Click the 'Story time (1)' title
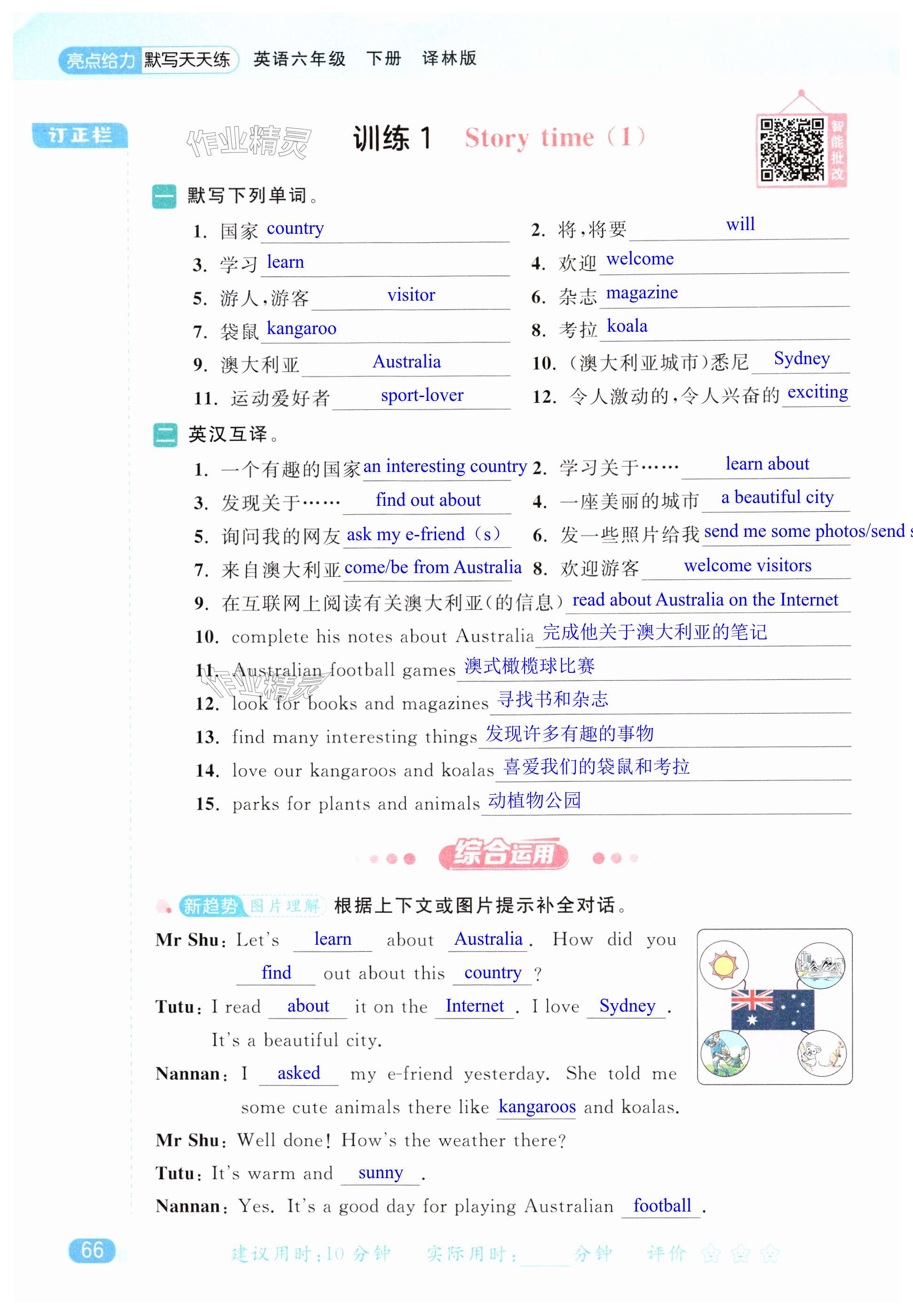The height and width of the screenshot is (1316, 913). coord(554,138)
